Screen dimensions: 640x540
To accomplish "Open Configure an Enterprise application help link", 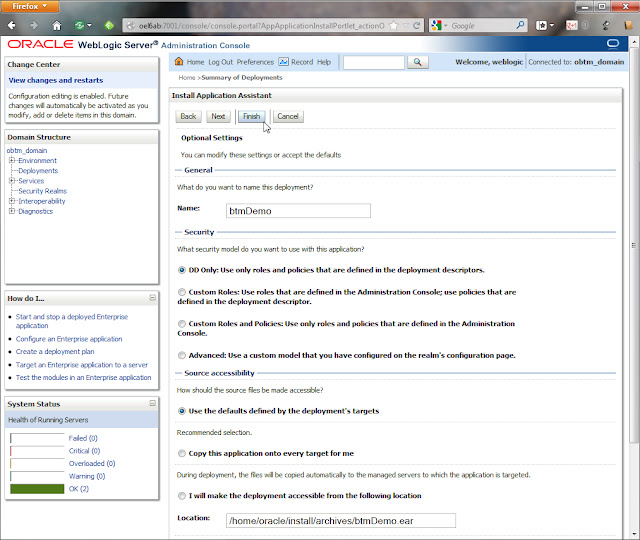I will tap(69, 339).
